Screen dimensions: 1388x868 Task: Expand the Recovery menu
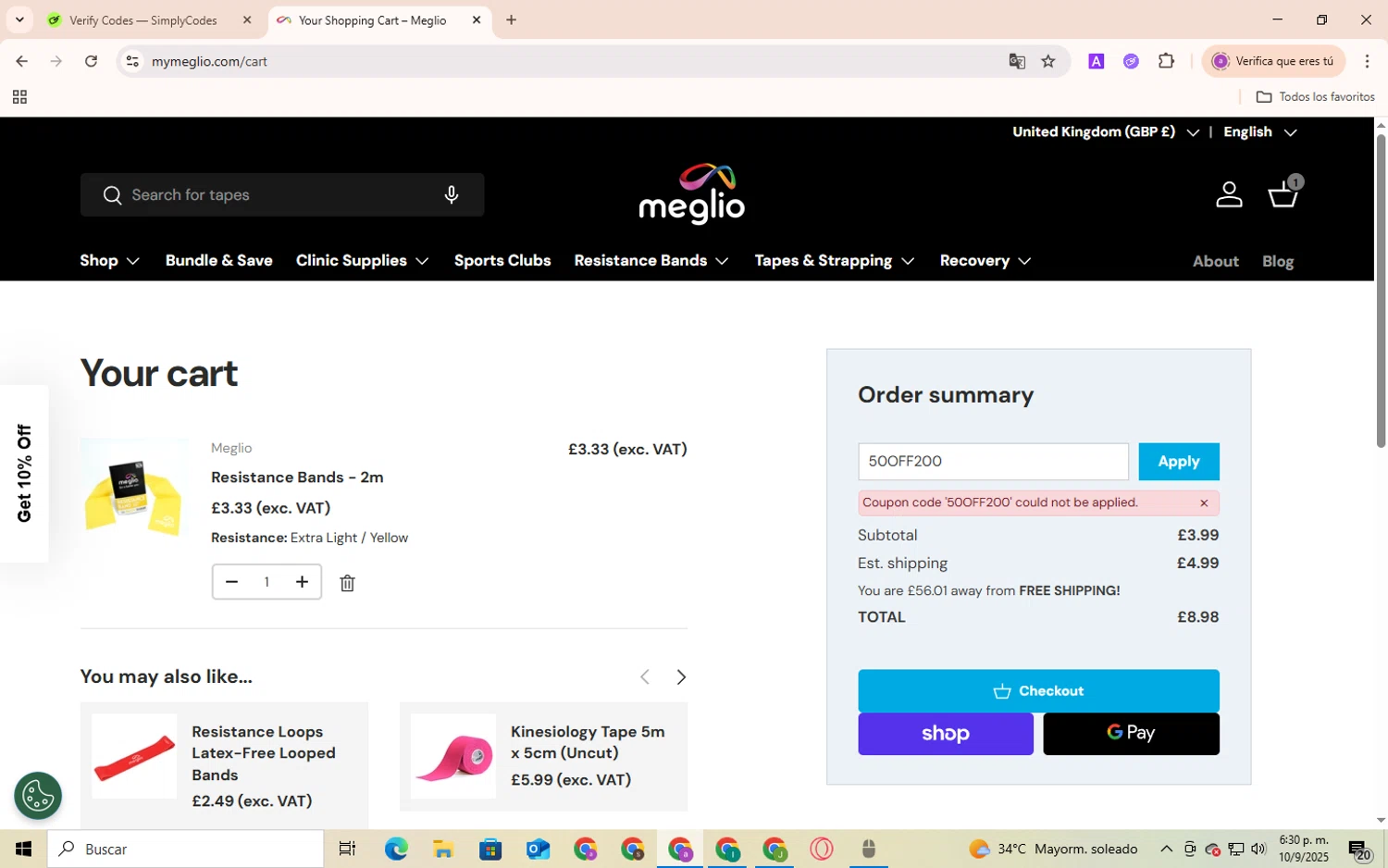point(985,261)
